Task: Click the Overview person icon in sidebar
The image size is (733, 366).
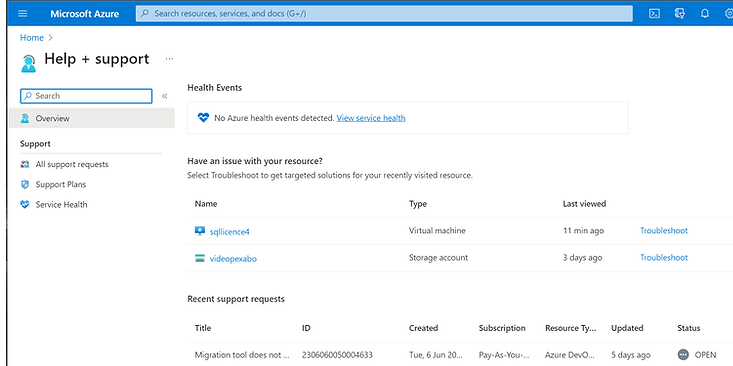Action: point(25,119)
